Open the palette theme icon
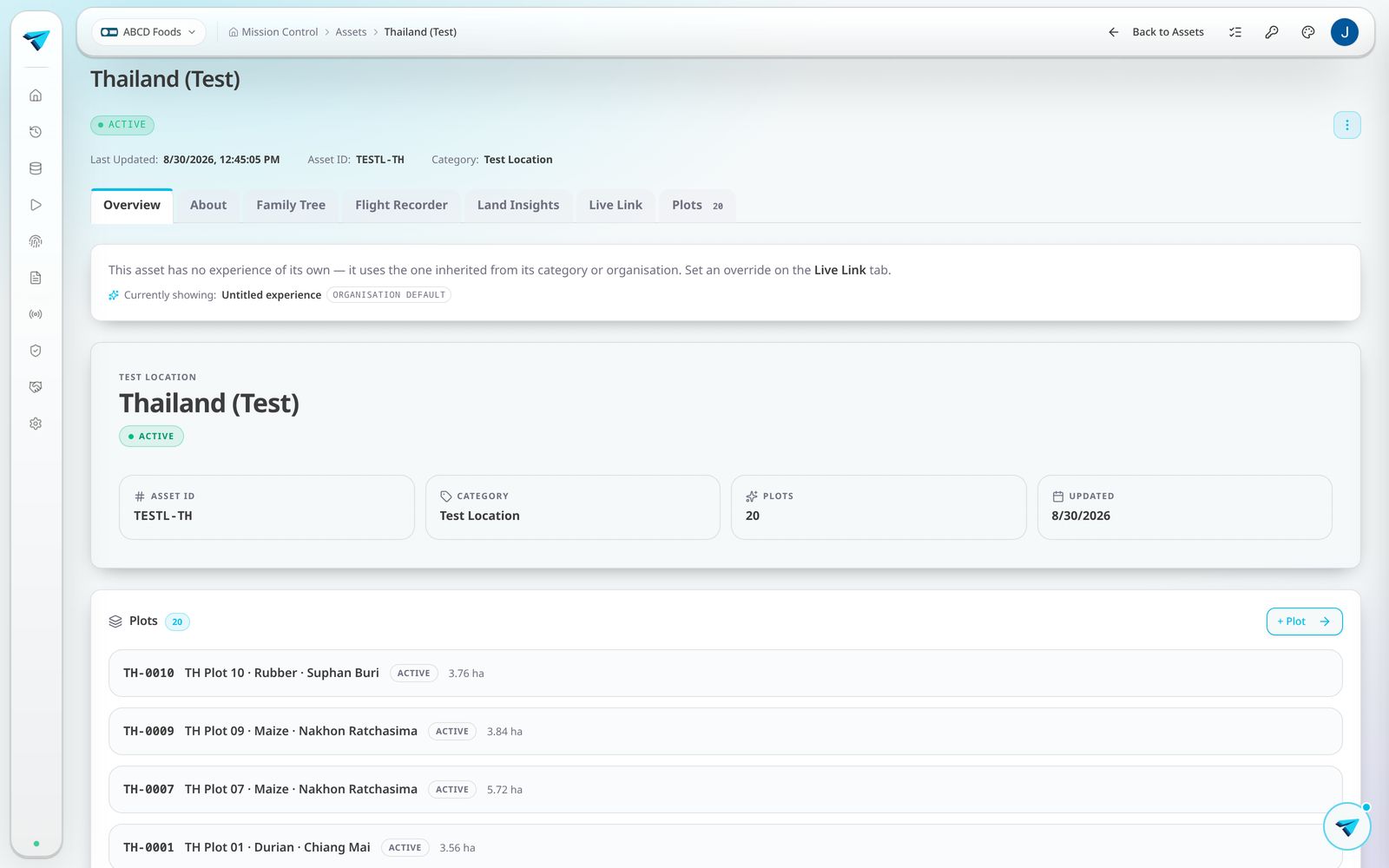The image size is (1389, 868). [1308, 32]
